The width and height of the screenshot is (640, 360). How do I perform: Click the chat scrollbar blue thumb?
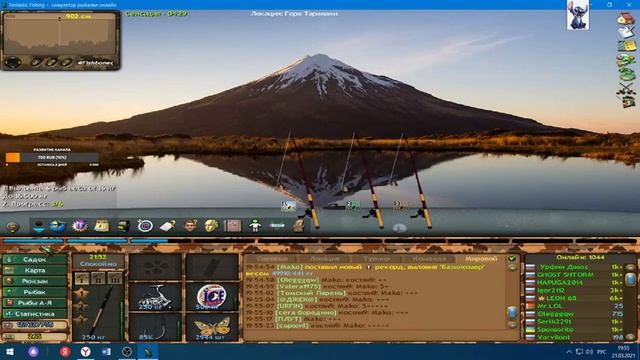pyautogui.click(x=512, y=313)
